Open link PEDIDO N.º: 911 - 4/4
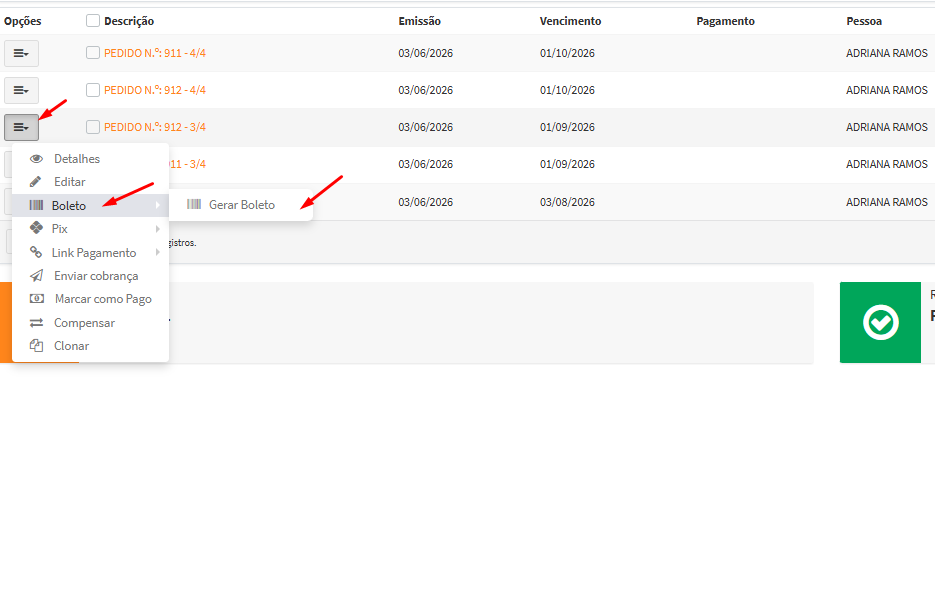935x605 pixels. point(155,53)
